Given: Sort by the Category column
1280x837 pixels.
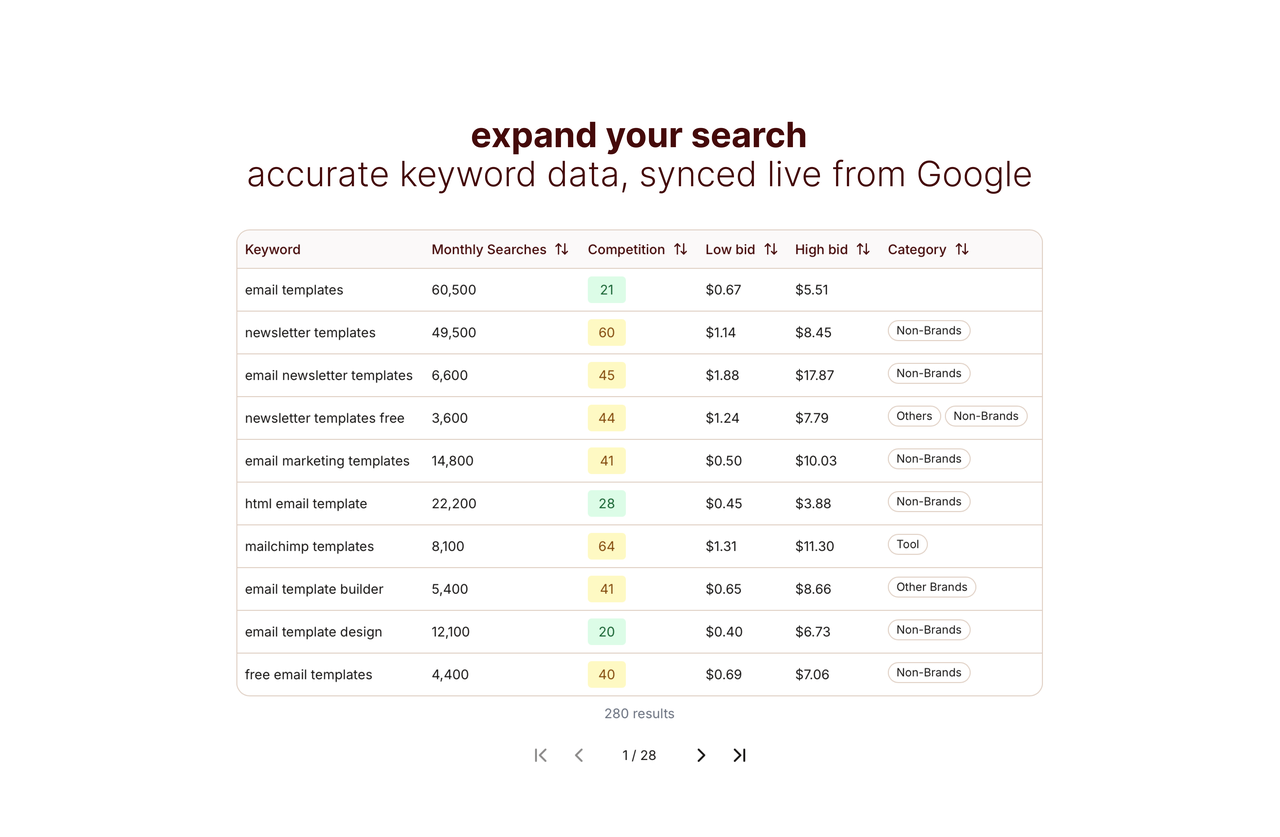Looking at the screenshot, I should [962, 249].
